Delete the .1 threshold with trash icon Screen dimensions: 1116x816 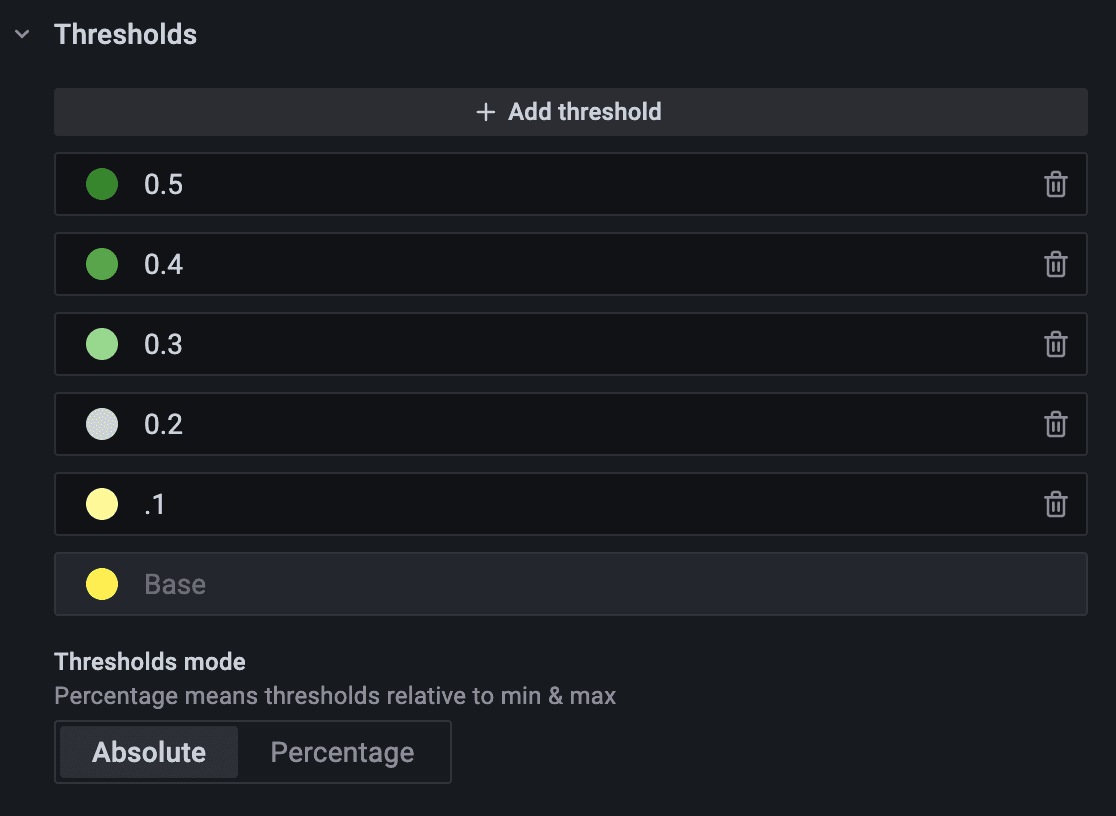click(x=1055, y=505)
